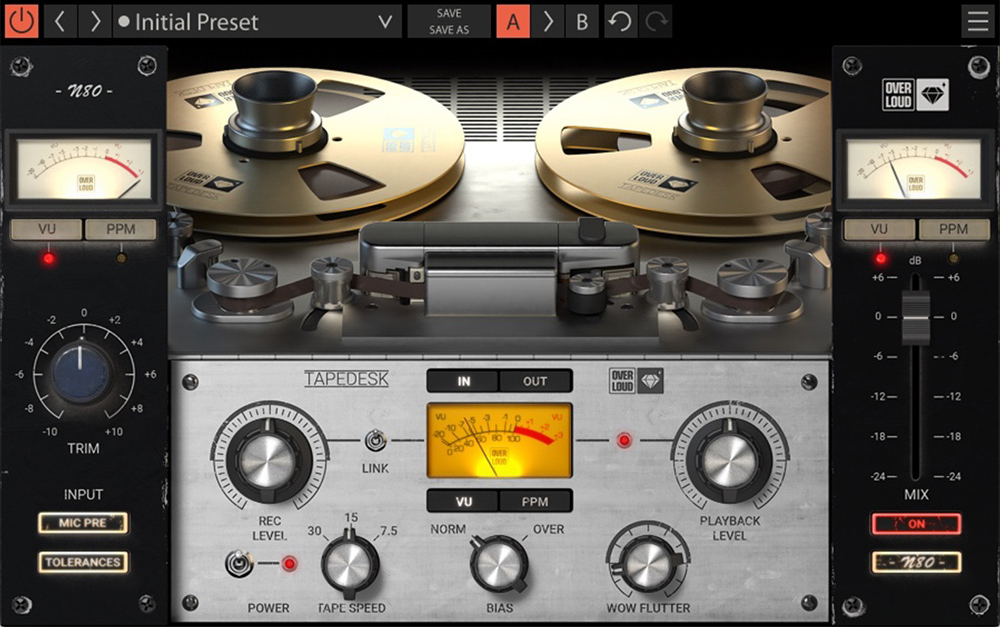The height and width of the screenshot is (627, 1000).
Task: Click the Overloud logo in the right panel
Action: (915, 94)
